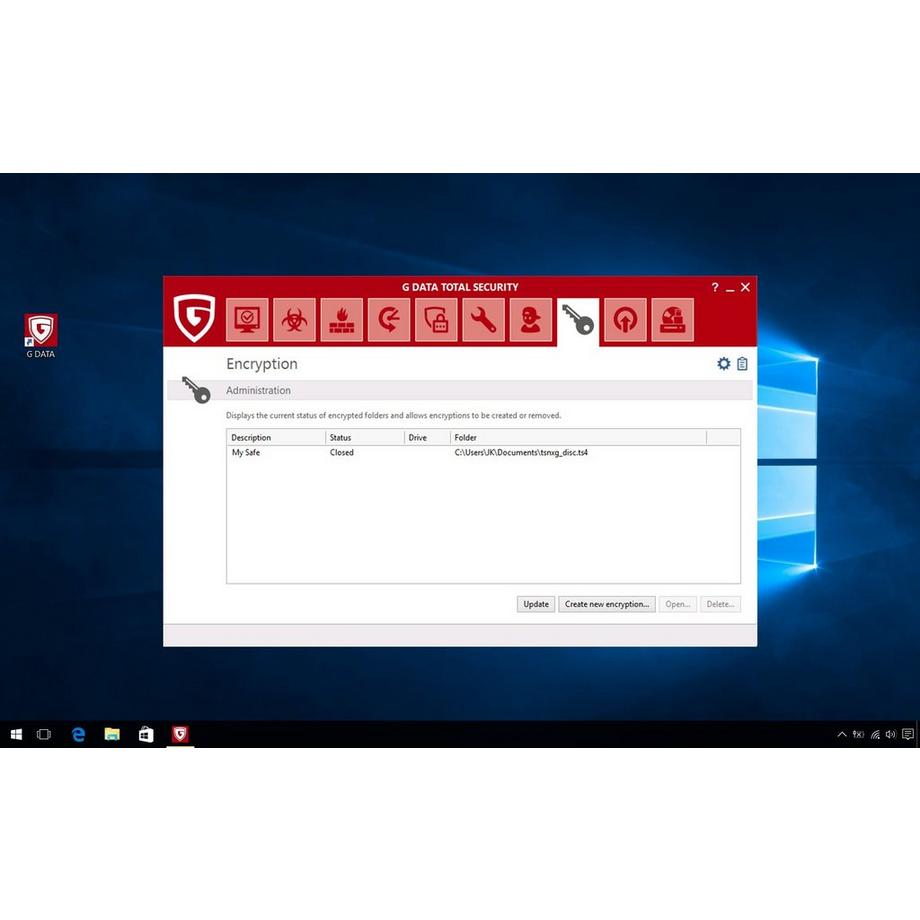Open the Parental control module icon
The image size is (920, 920).
[530, 319]
